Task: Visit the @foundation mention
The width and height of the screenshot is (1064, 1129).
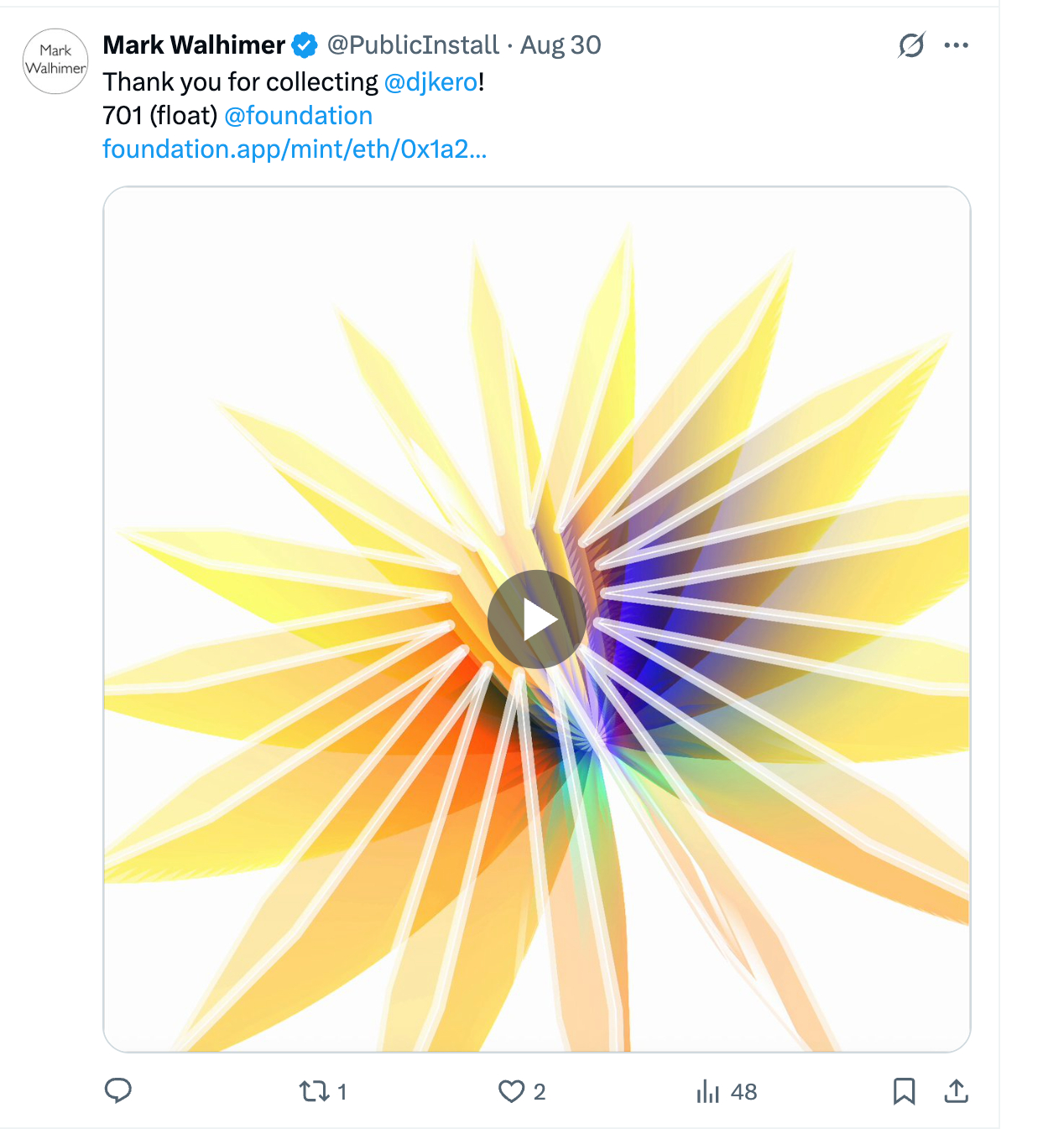Action: tap(298, 116)
